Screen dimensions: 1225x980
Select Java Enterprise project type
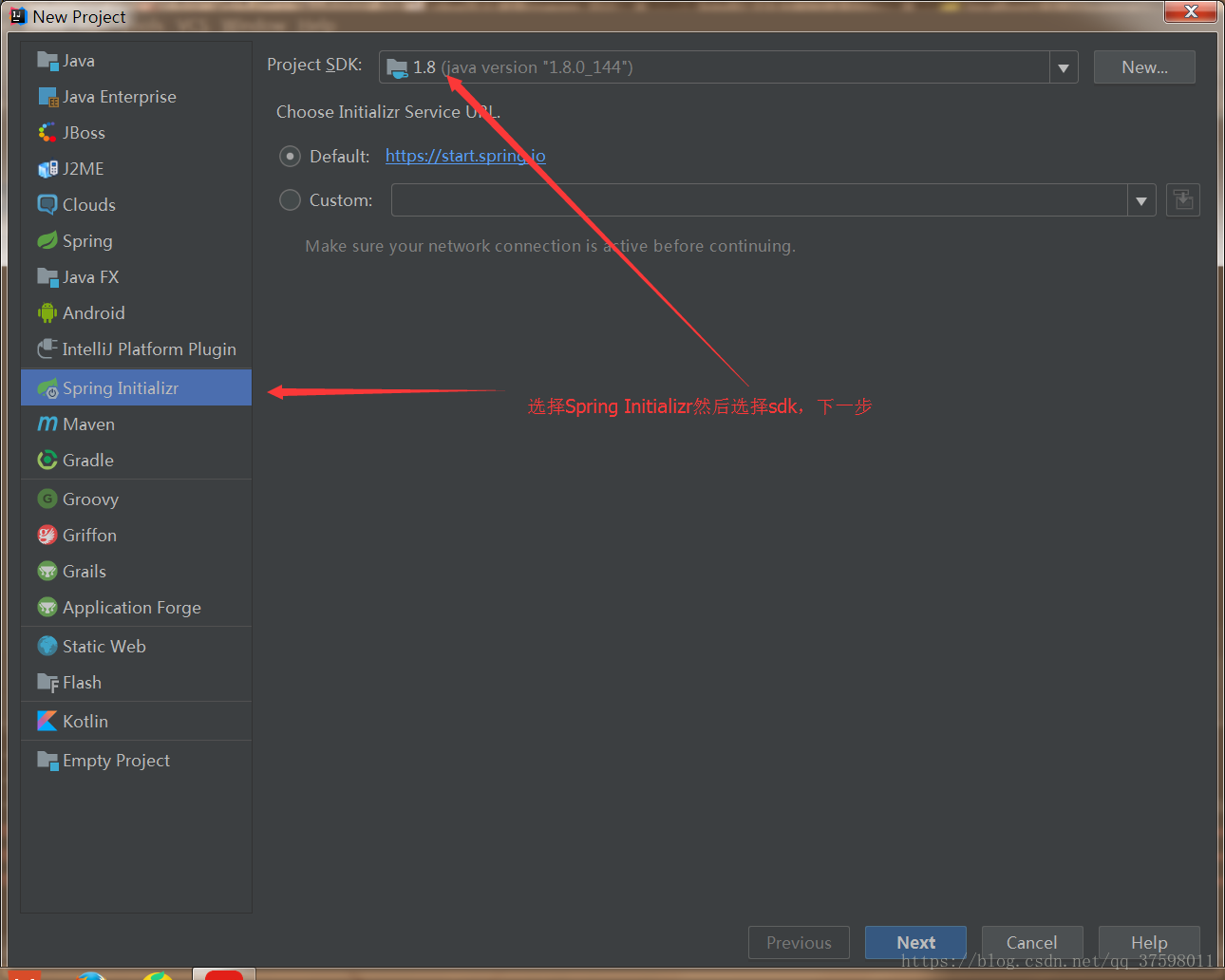click(136, 97)
